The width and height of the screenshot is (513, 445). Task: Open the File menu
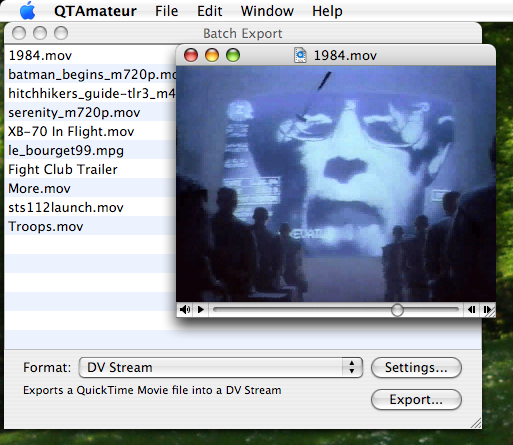(167, 11)
